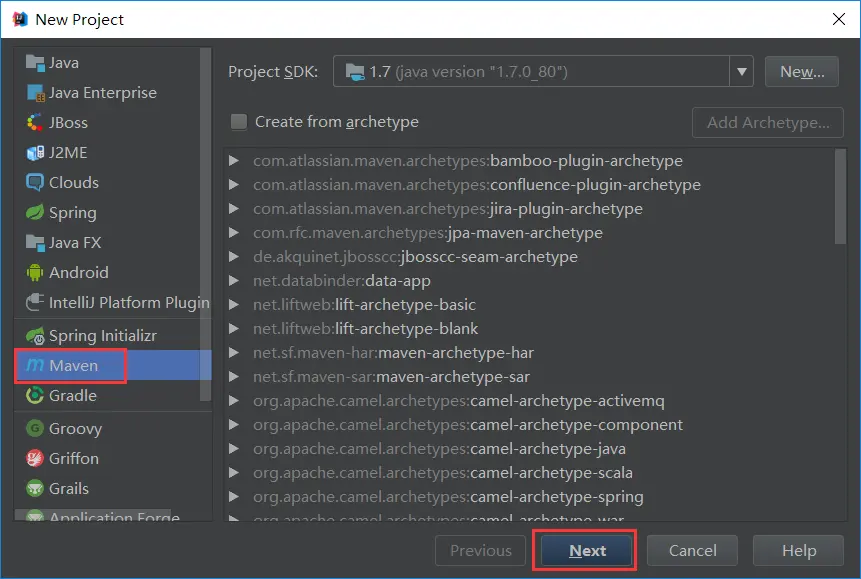Click the Cancel button
Image resolution: width=861 pixels, height=579 pixels.
click(692, 550)
